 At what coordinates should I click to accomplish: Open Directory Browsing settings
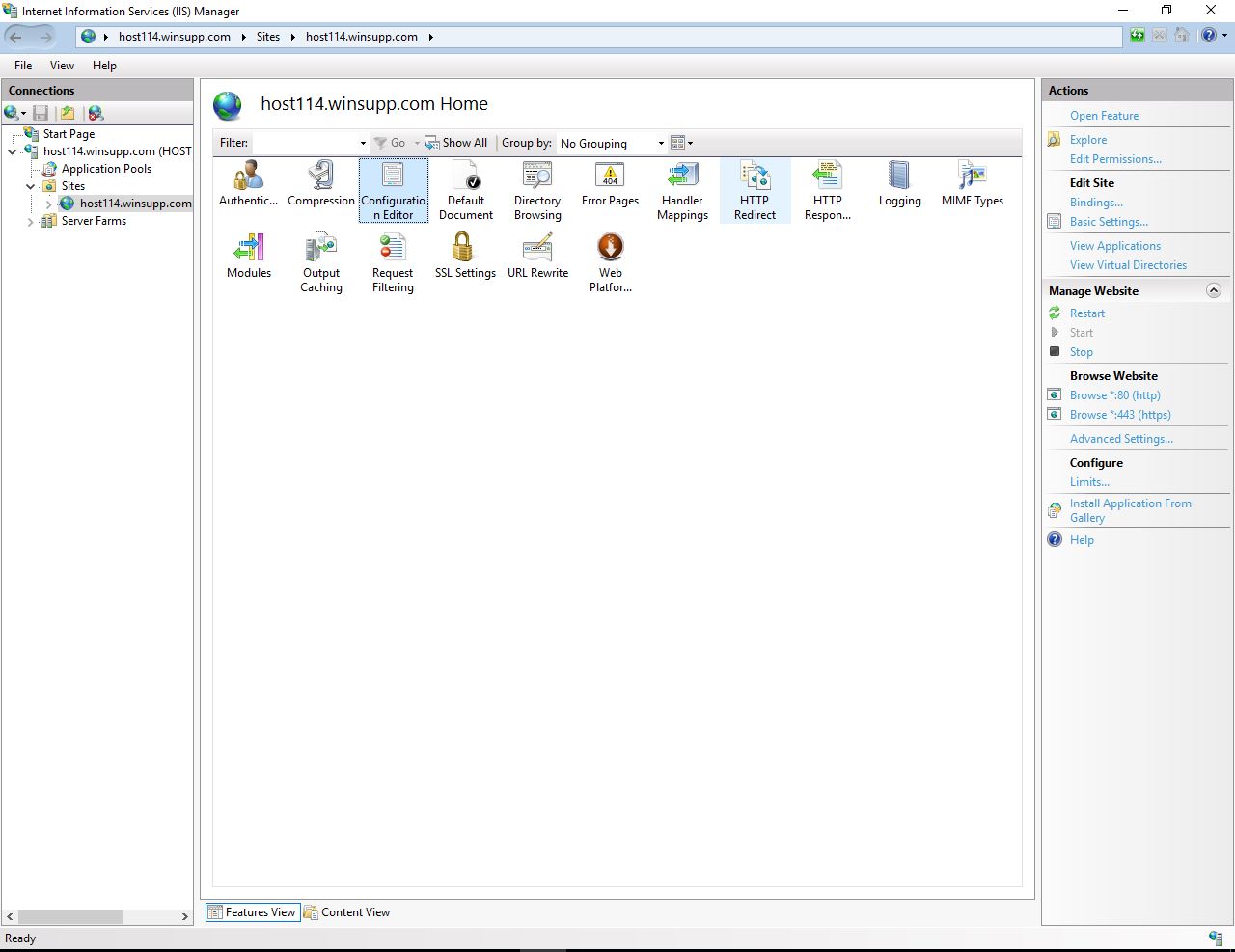pyautogui.click(x=537, y=190)
